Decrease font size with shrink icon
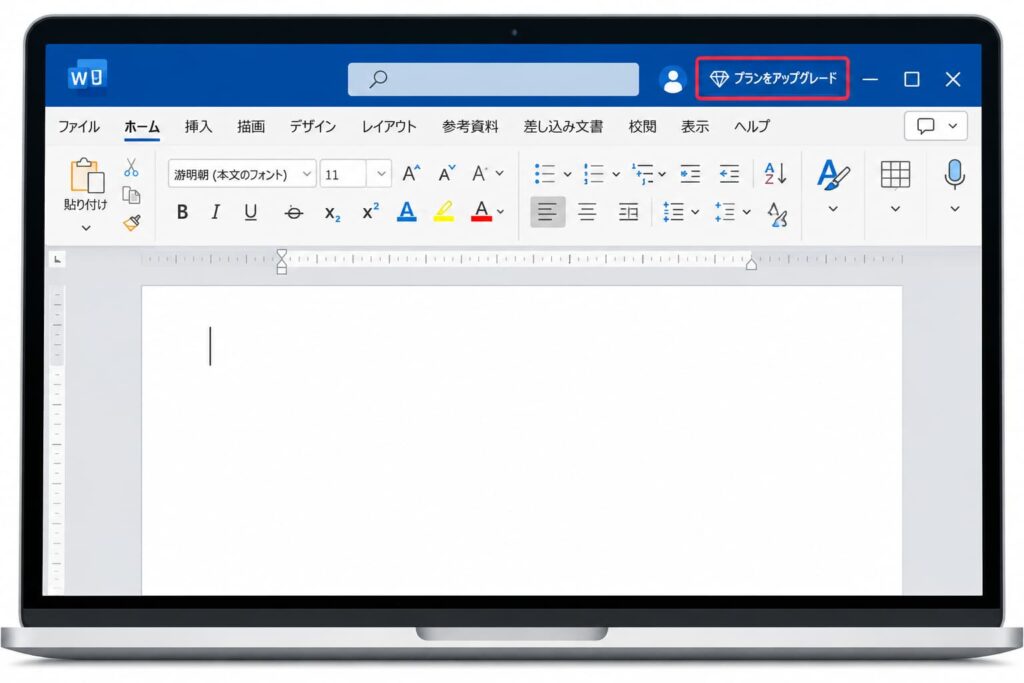This screenshot has width=1024, height=683. 447,173
